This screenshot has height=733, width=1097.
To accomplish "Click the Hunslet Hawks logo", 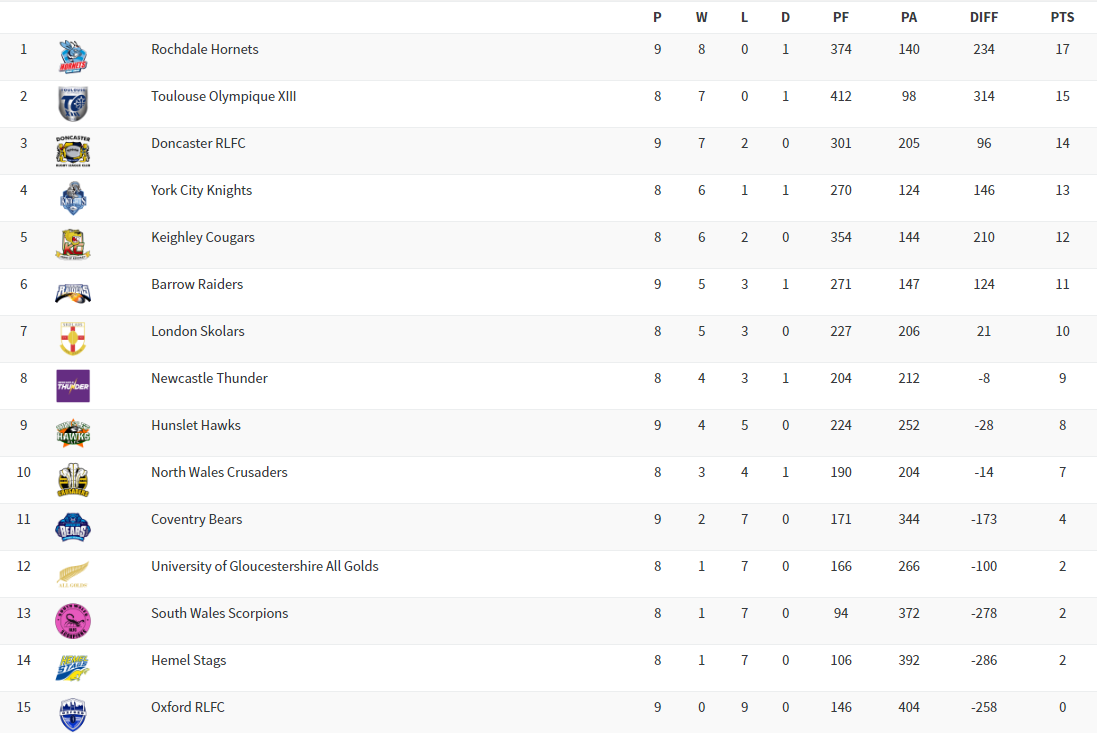I will [x=73, y=433].
